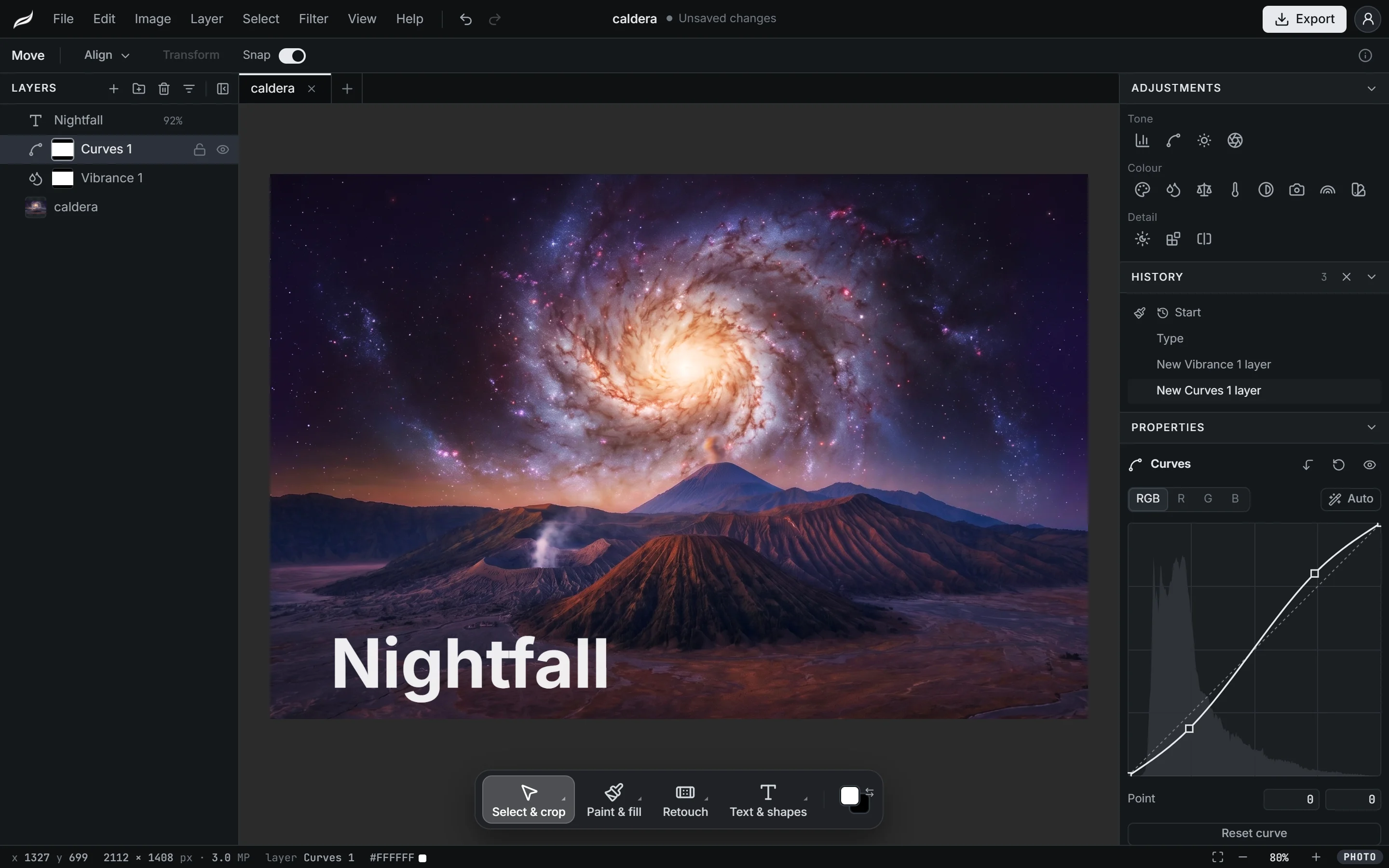Expand Text & shapes tool options
The height and width of the screenshot is (868, 1389).
pyautogui.click(x=806, y=799)
